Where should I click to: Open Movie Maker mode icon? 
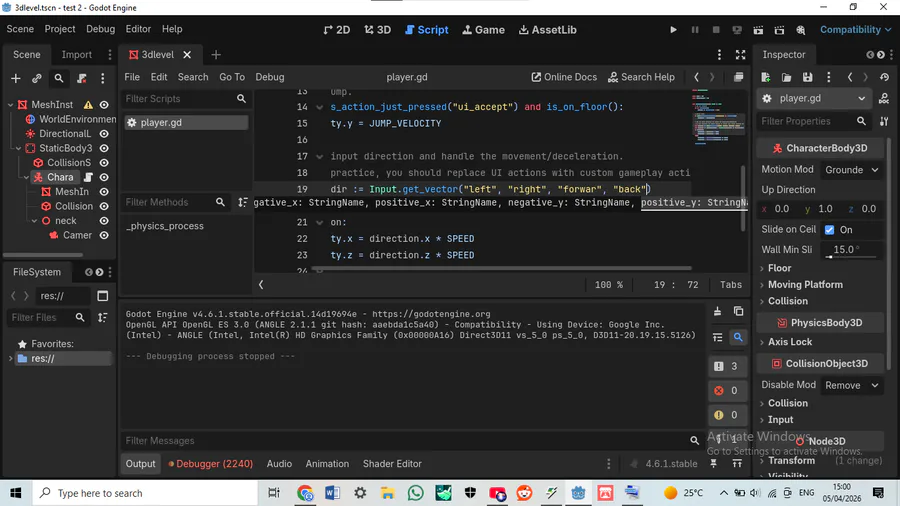(x=801, y=30)
